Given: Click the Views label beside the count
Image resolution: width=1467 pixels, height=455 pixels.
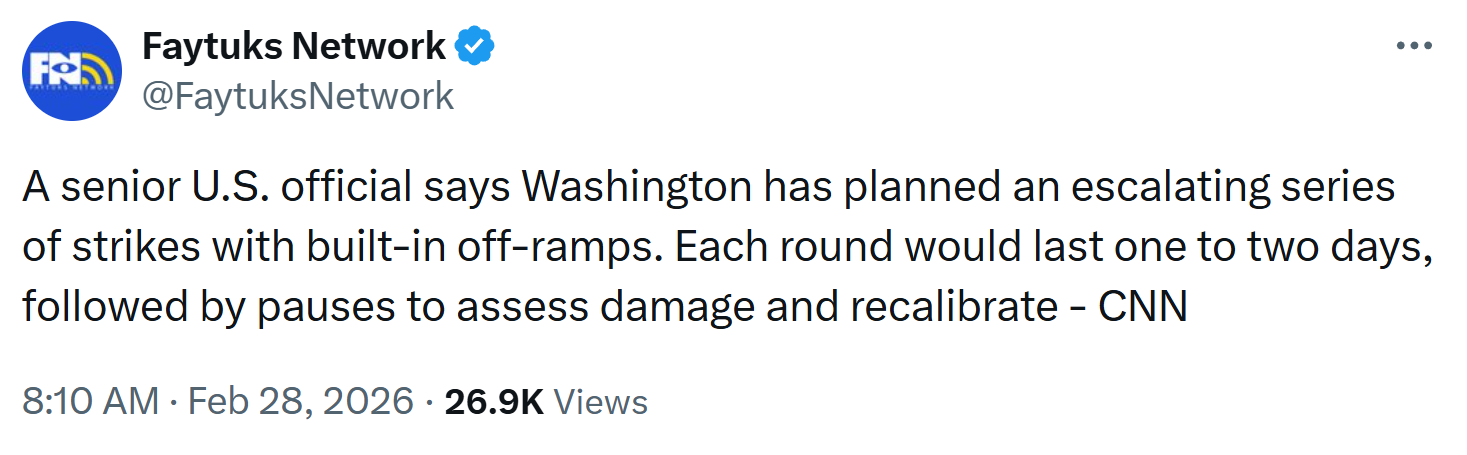Looking at the screenshot, I should pyautogui.click(x=600, y=402).
